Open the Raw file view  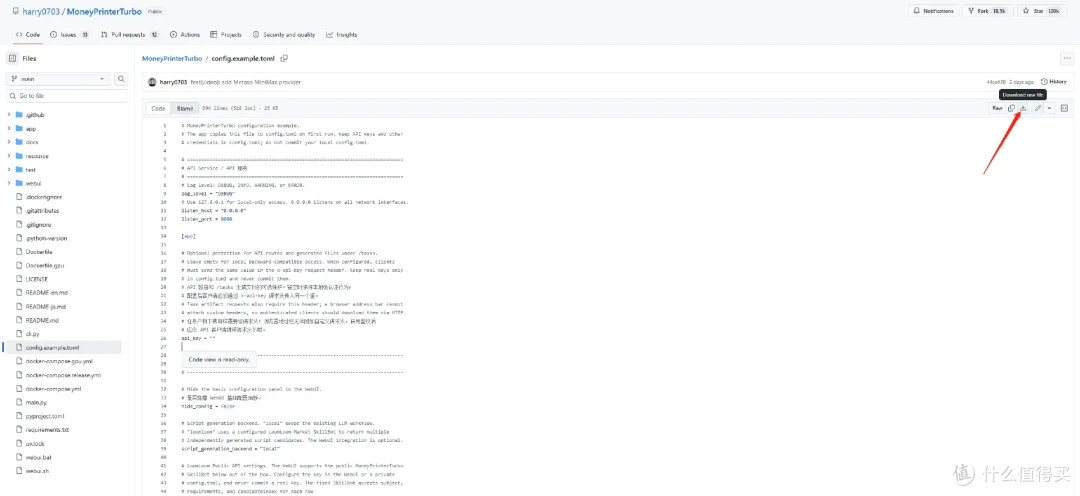click(x=997, y=108)
